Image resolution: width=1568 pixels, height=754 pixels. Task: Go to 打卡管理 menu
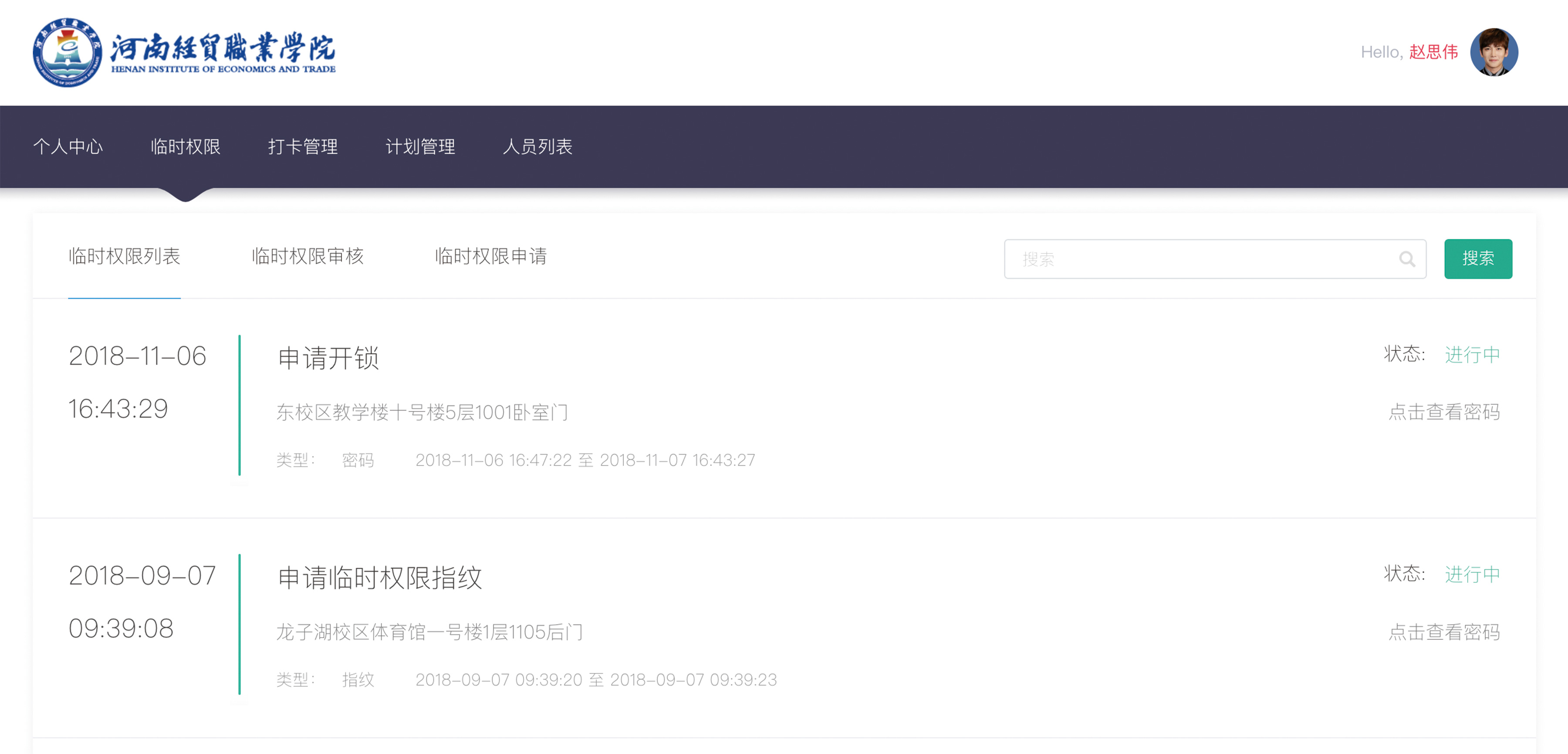click(303, 147)
